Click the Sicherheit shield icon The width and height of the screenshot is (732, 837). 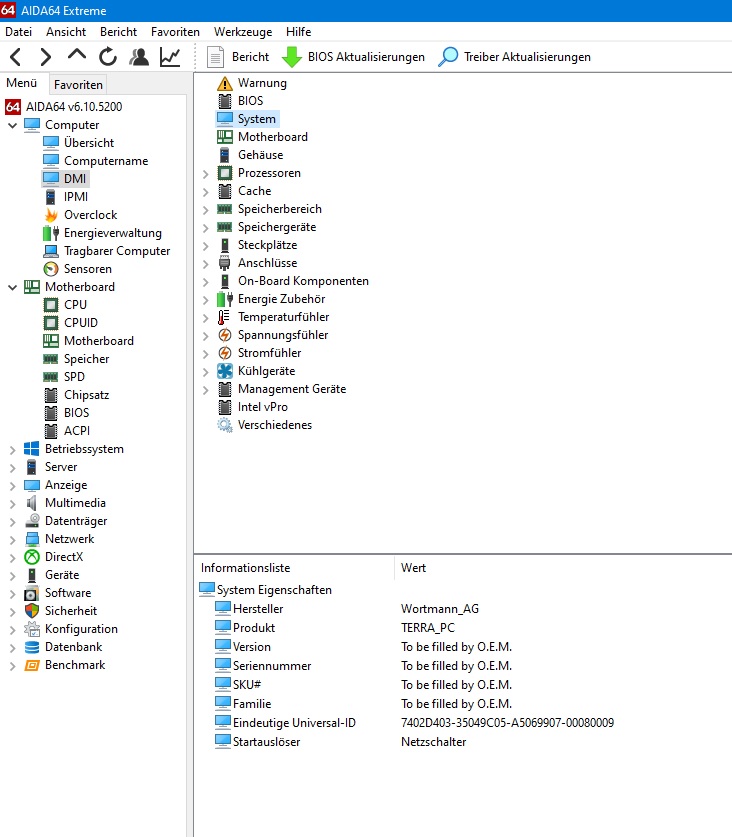click(32, 611)
